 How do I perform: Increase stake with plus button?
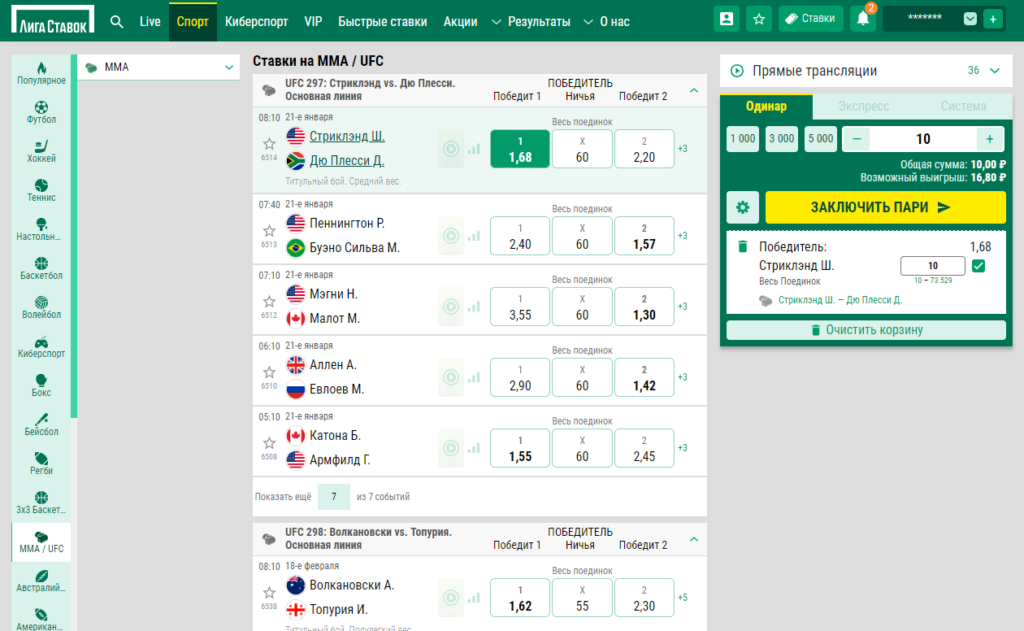[x=989, y=139]
